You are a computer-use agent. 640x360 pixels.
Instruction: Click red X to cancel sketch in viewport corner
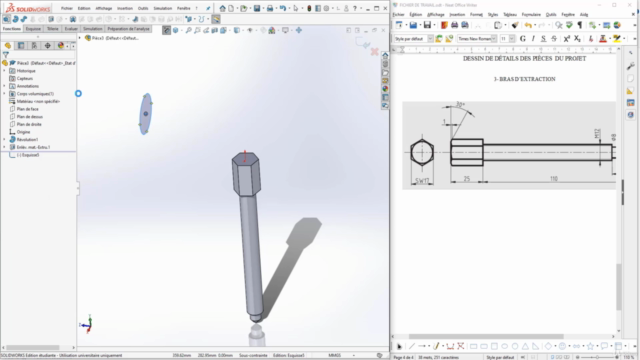pos(374,52)
